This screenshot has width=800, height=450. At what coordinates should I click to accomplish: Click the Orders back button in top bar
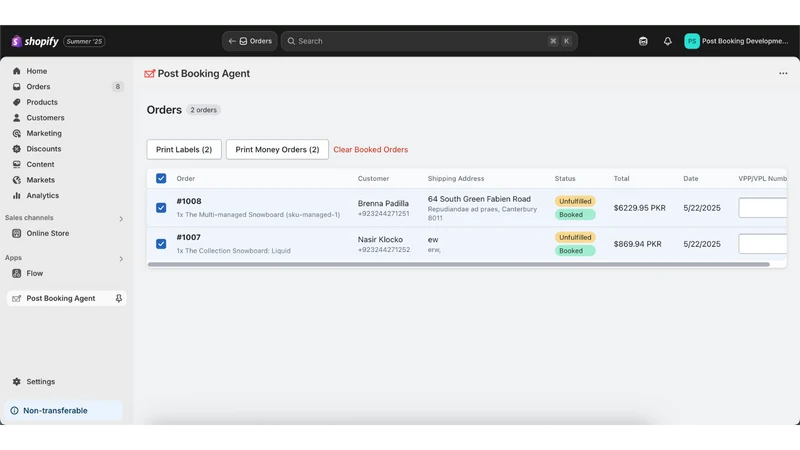(249, 41)
